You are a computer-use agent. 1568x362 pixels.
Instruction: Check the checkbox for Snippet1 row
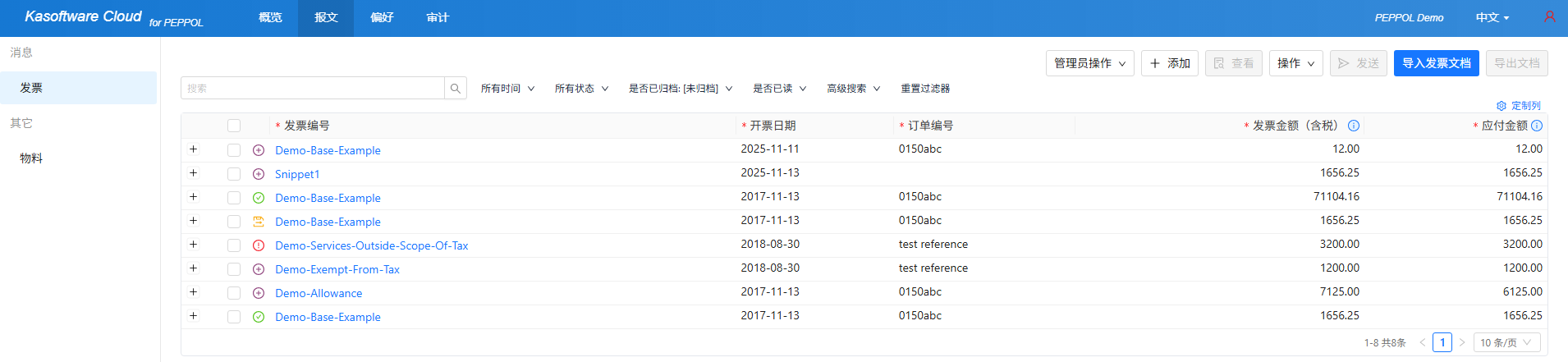coord(234,174)
